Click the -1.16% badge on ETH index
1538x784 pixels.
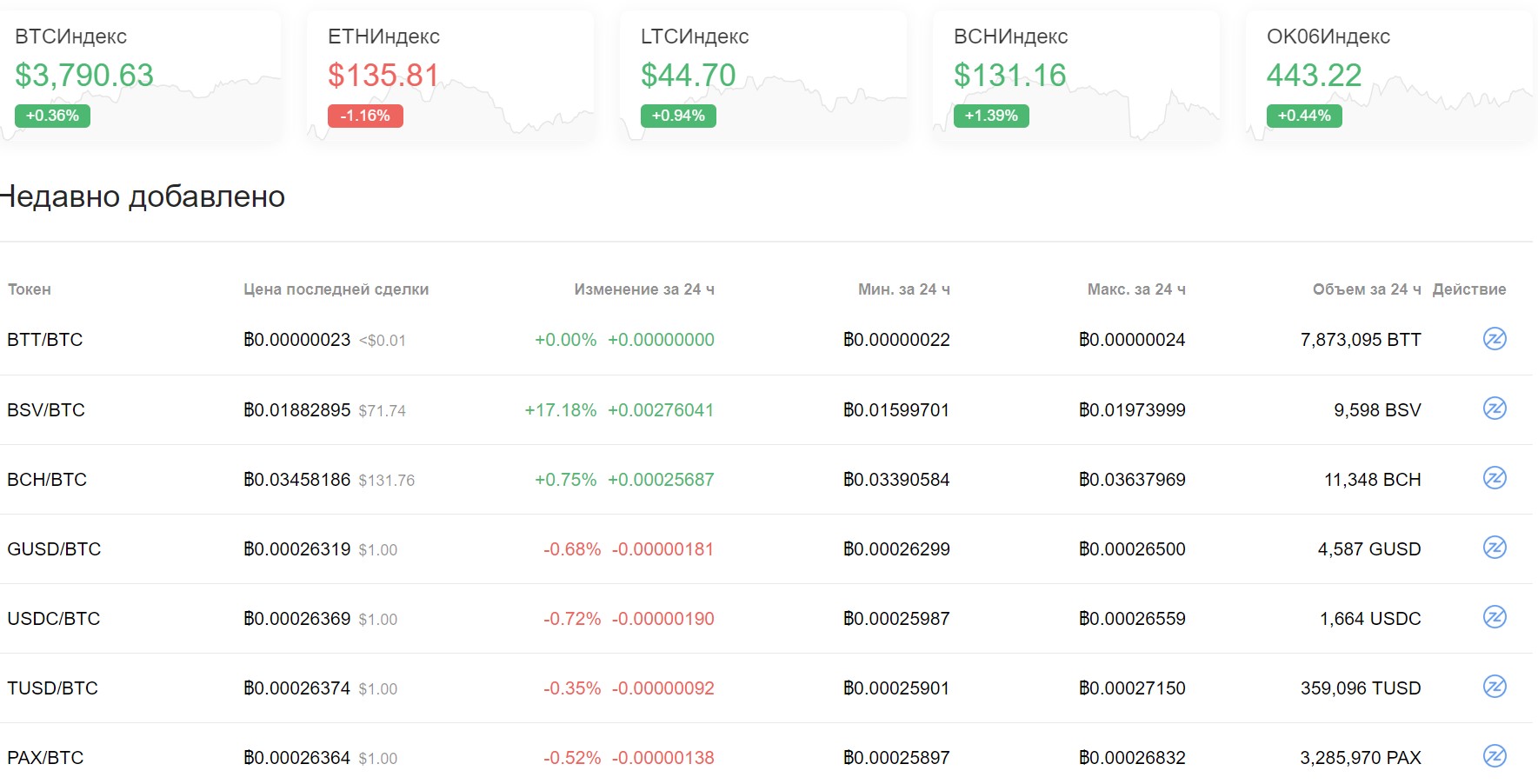click(365, 116)
